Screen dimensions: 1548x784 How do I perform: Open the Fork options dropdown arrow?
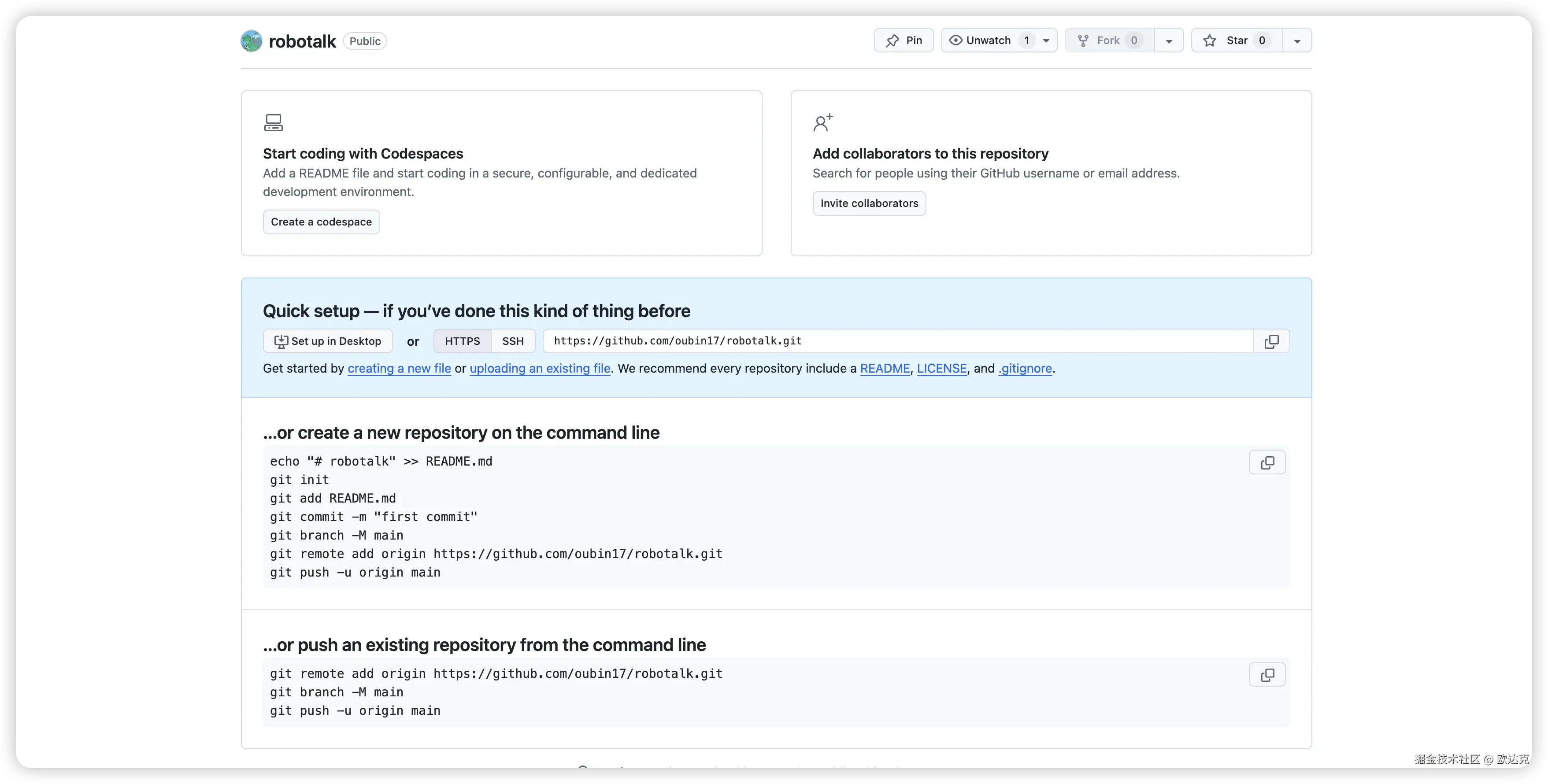1169,41
